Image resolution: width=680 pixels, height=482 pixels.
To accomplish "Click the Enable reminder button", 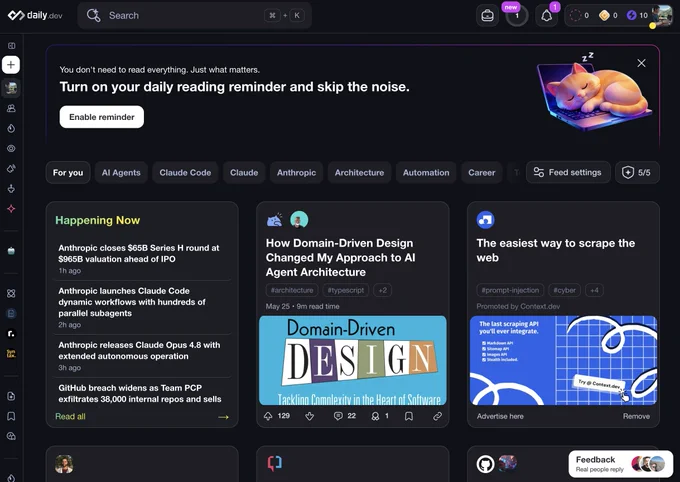I will [101, 117].
